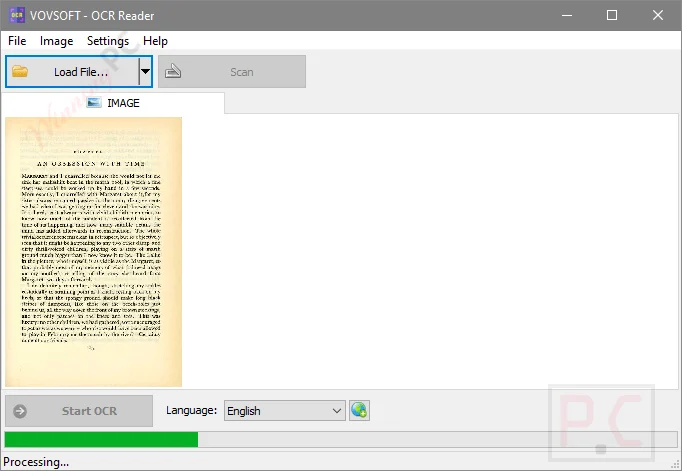Open the Language dropdown set to English
682x471 pixels.
click(284, 411)
